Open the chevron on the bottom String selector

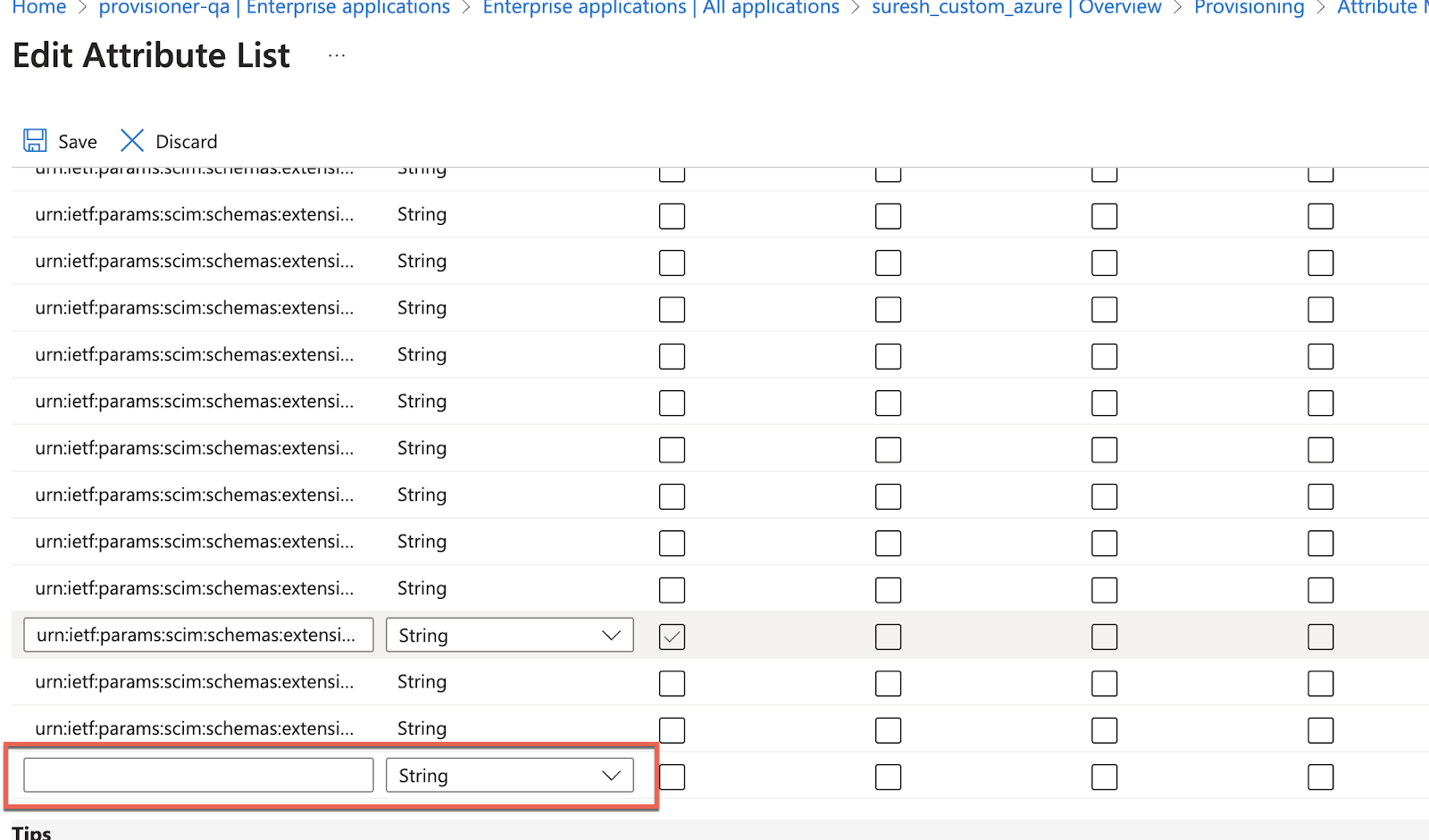613,775
